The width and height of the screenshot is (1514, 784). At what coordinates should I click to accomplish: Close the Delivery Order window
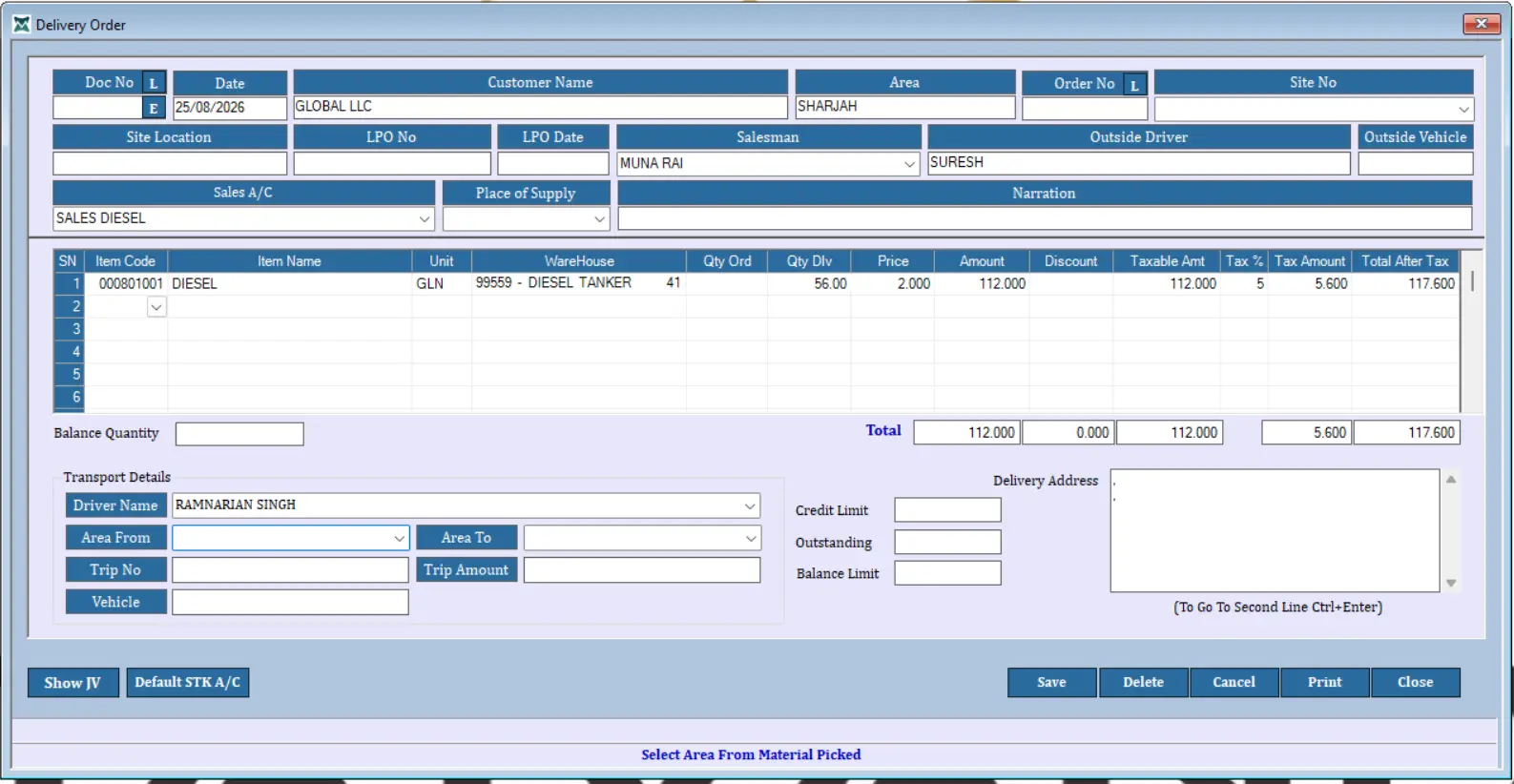point(1481,24)
